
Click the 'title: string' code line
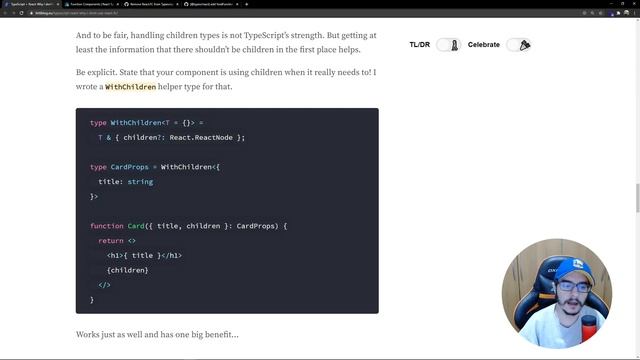pyautogui.click(x=126, y=182)
